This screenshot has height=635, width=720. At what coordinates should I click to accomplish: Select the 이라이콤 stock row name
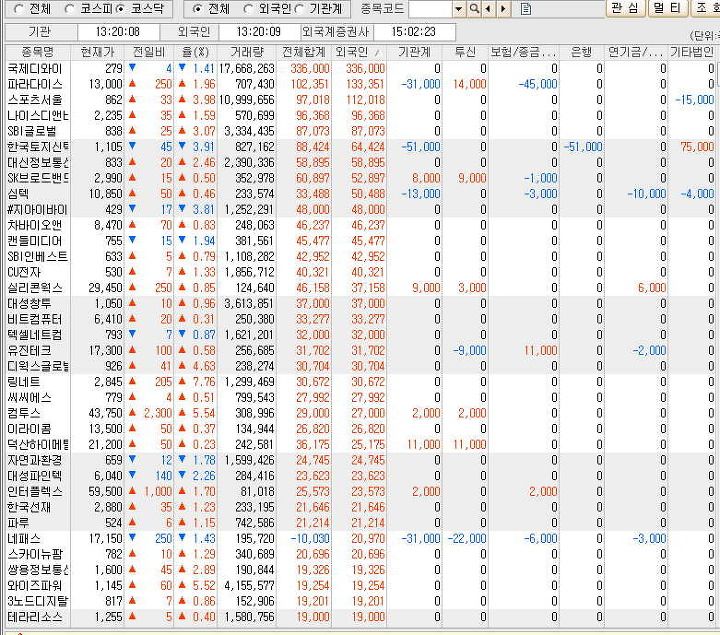(29, 429)
